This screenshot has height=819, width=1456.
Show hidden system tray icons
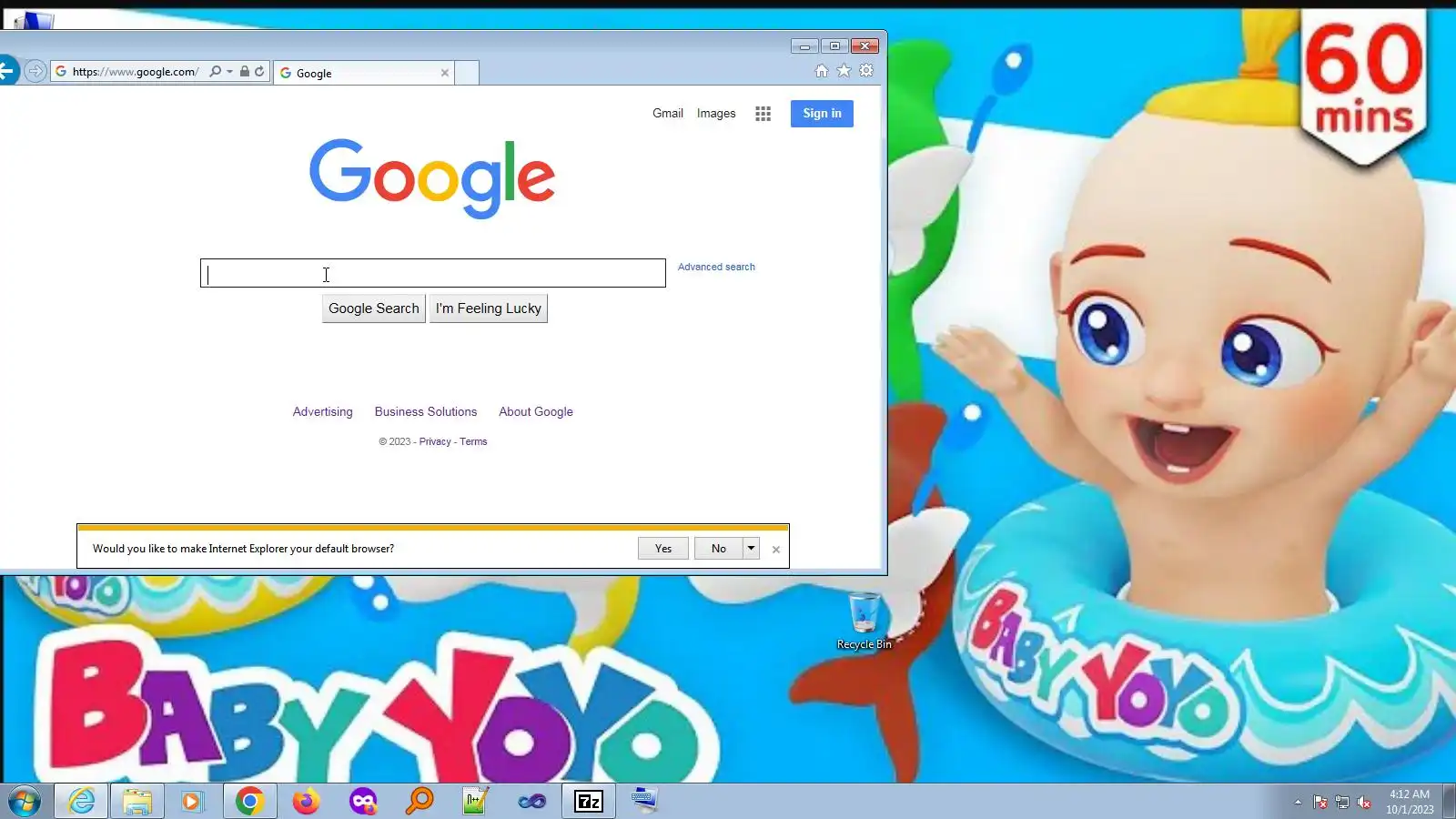(x=1298, y=802)
